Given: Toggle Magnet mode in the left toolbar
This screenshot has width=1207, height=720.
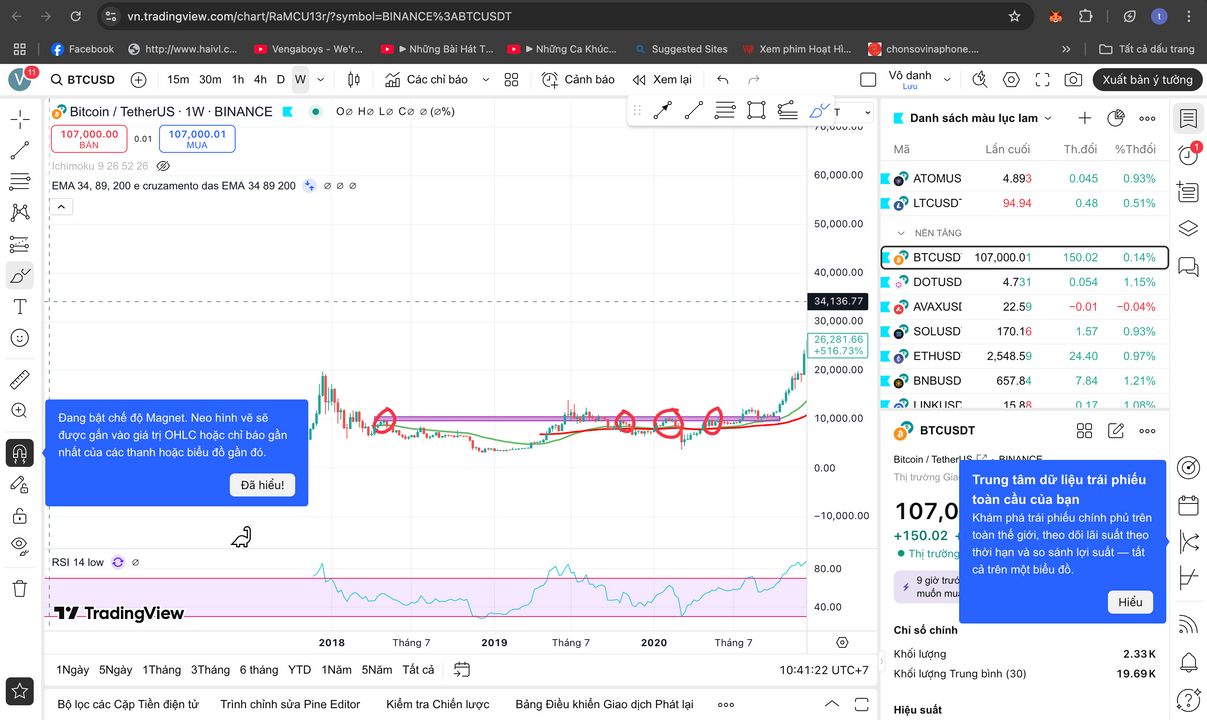Looking at the screenshot, I should (20, 452).
